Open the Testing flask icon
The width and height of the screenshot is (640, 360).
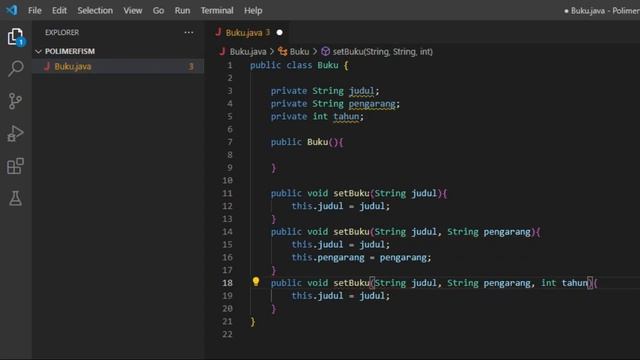click(16, 198)
